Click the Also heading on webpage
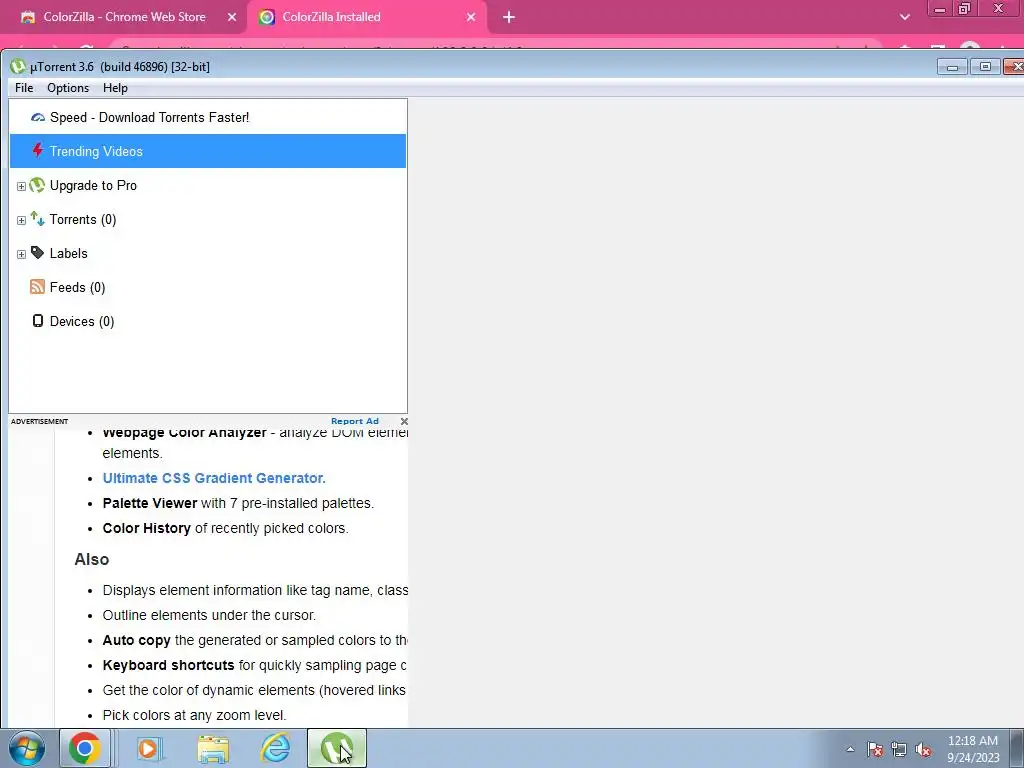 [91, 560]
